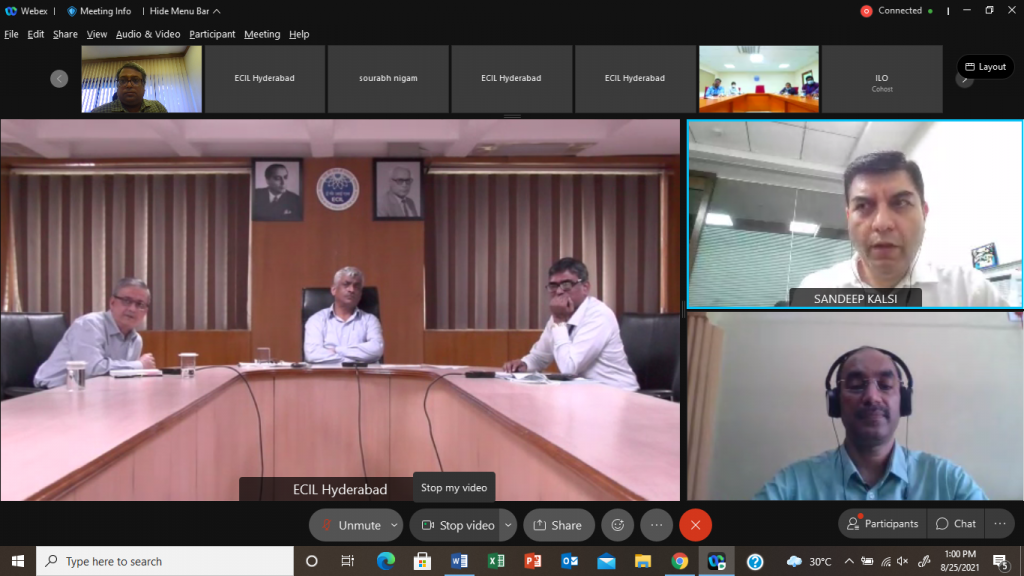The image size is (1024, 576).
Task: Open the Layout options
Action: pyautogui.click(x=985, y=67)
